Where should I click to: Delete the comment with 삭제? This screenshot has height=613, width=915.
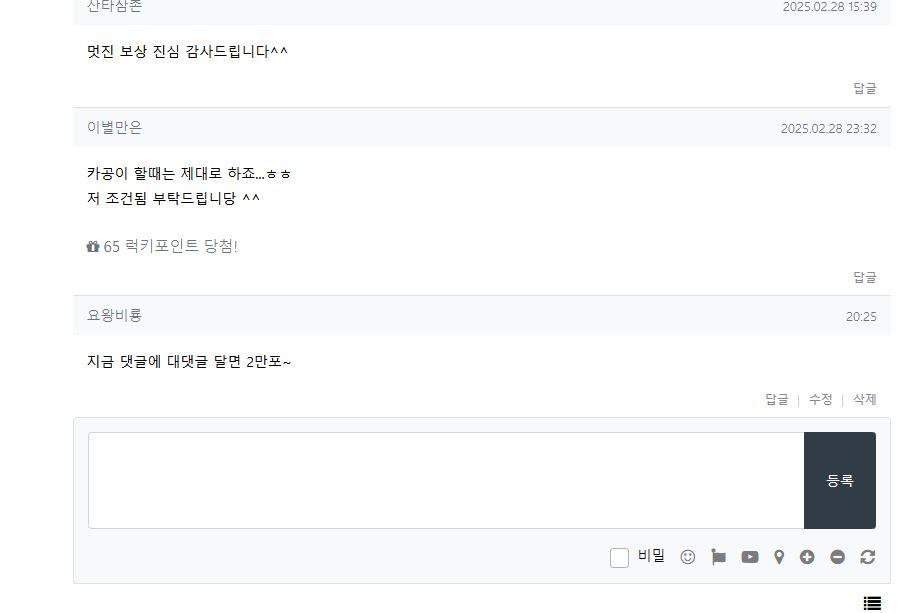[864, 399]
